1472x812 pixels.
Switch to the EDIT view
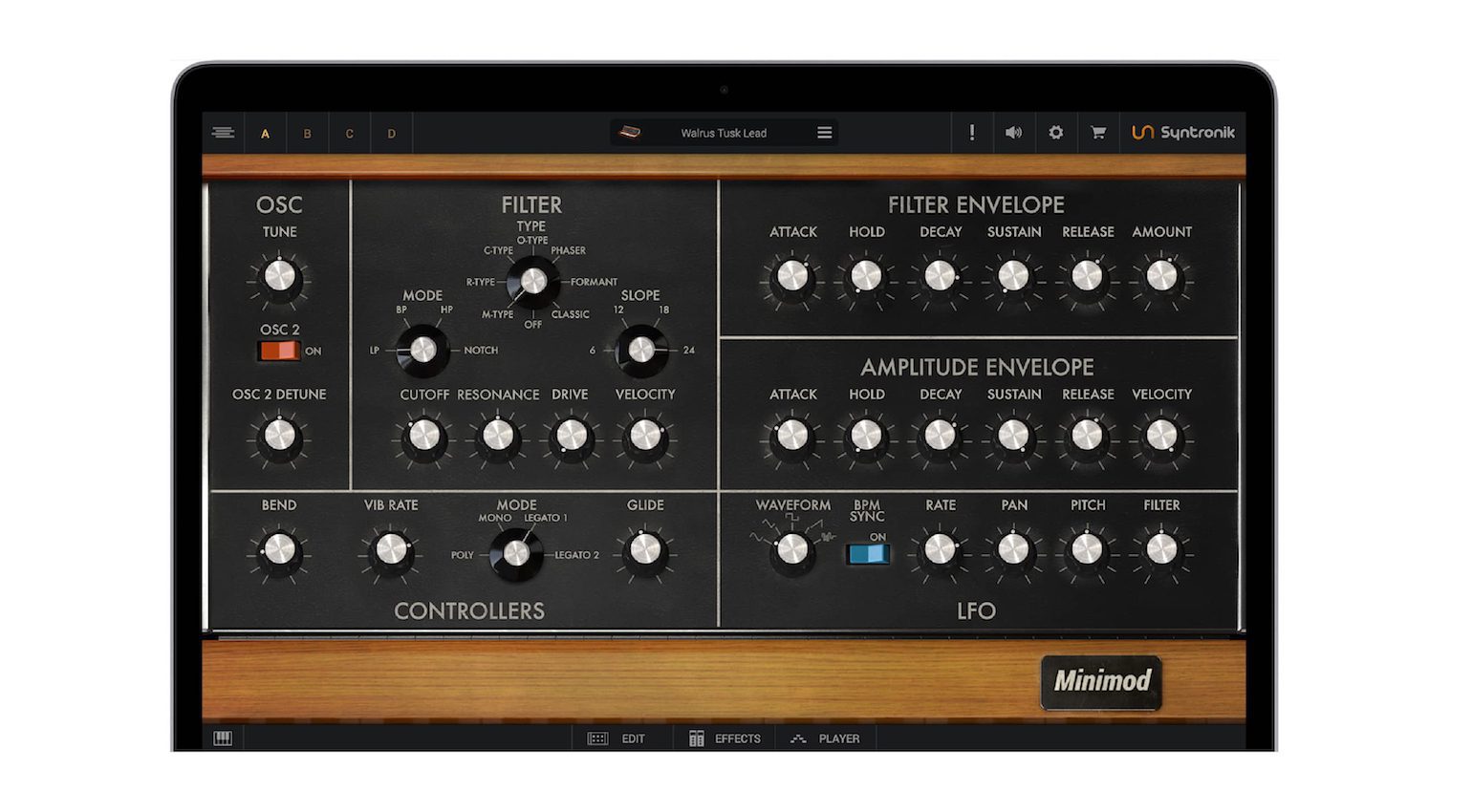(x=617, y=738)
